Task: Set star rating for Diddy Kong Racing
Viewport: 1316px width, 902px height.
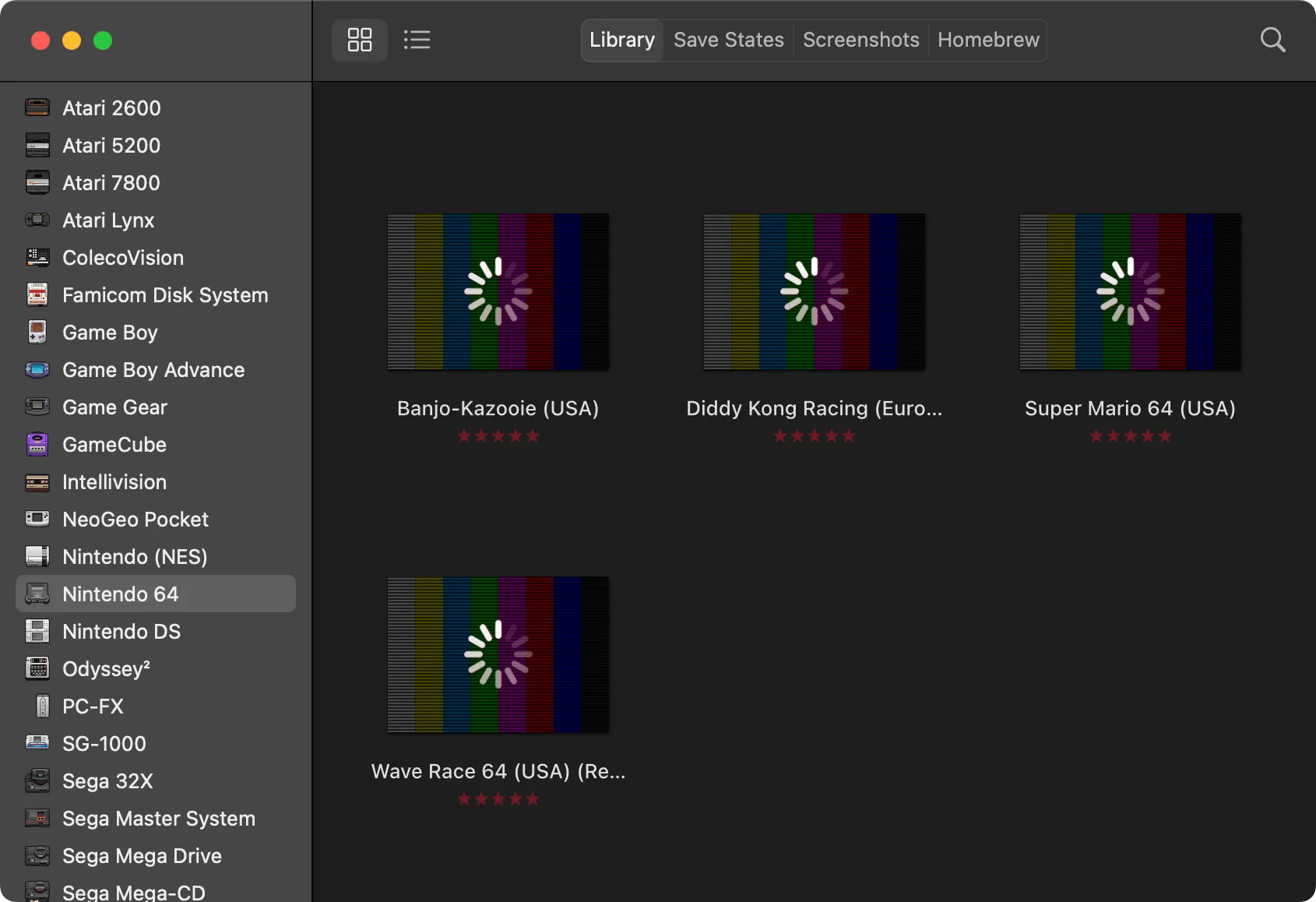Action: pyautogui.click(x=815, y=436)
